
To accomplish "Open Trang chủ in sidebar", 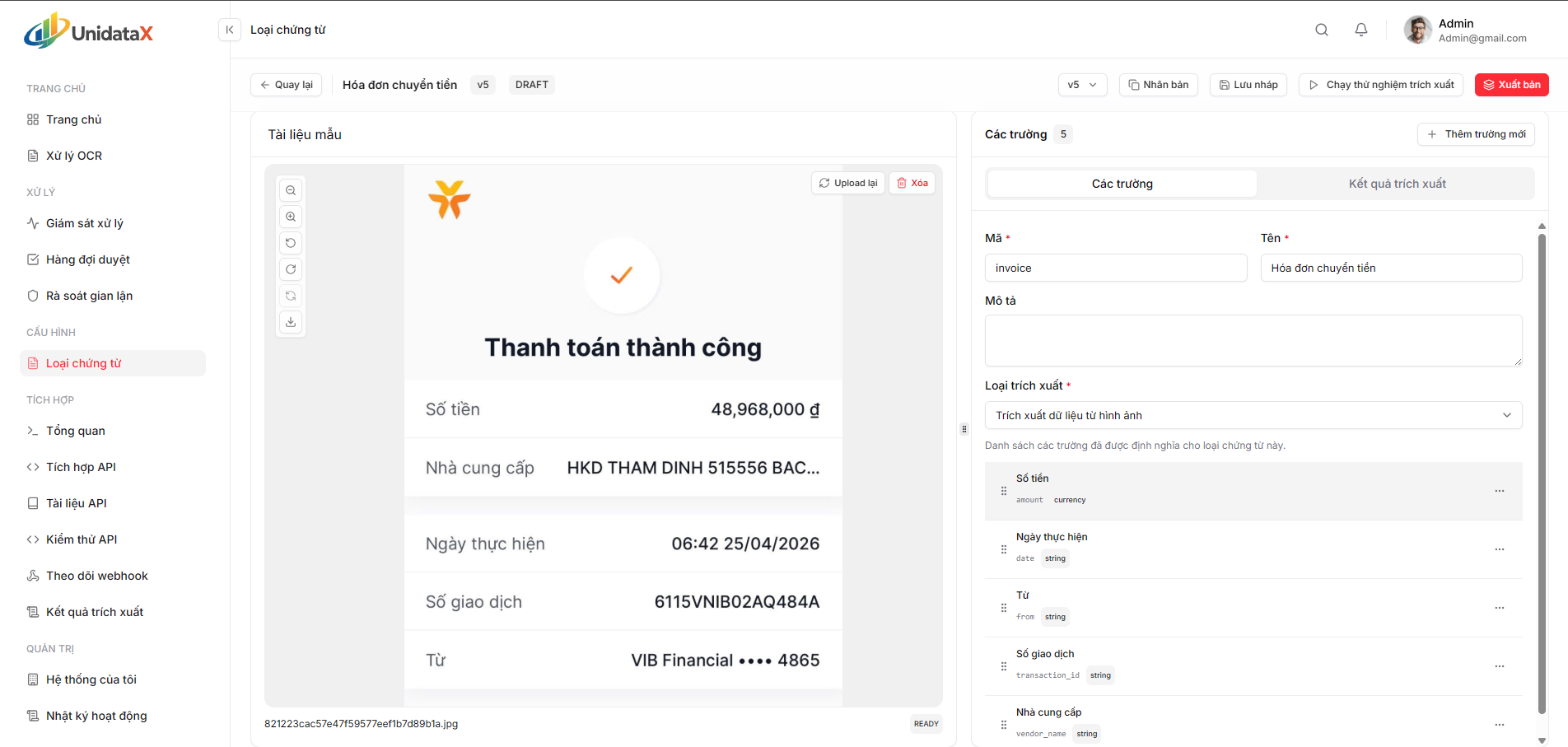I will pos(113,119).
